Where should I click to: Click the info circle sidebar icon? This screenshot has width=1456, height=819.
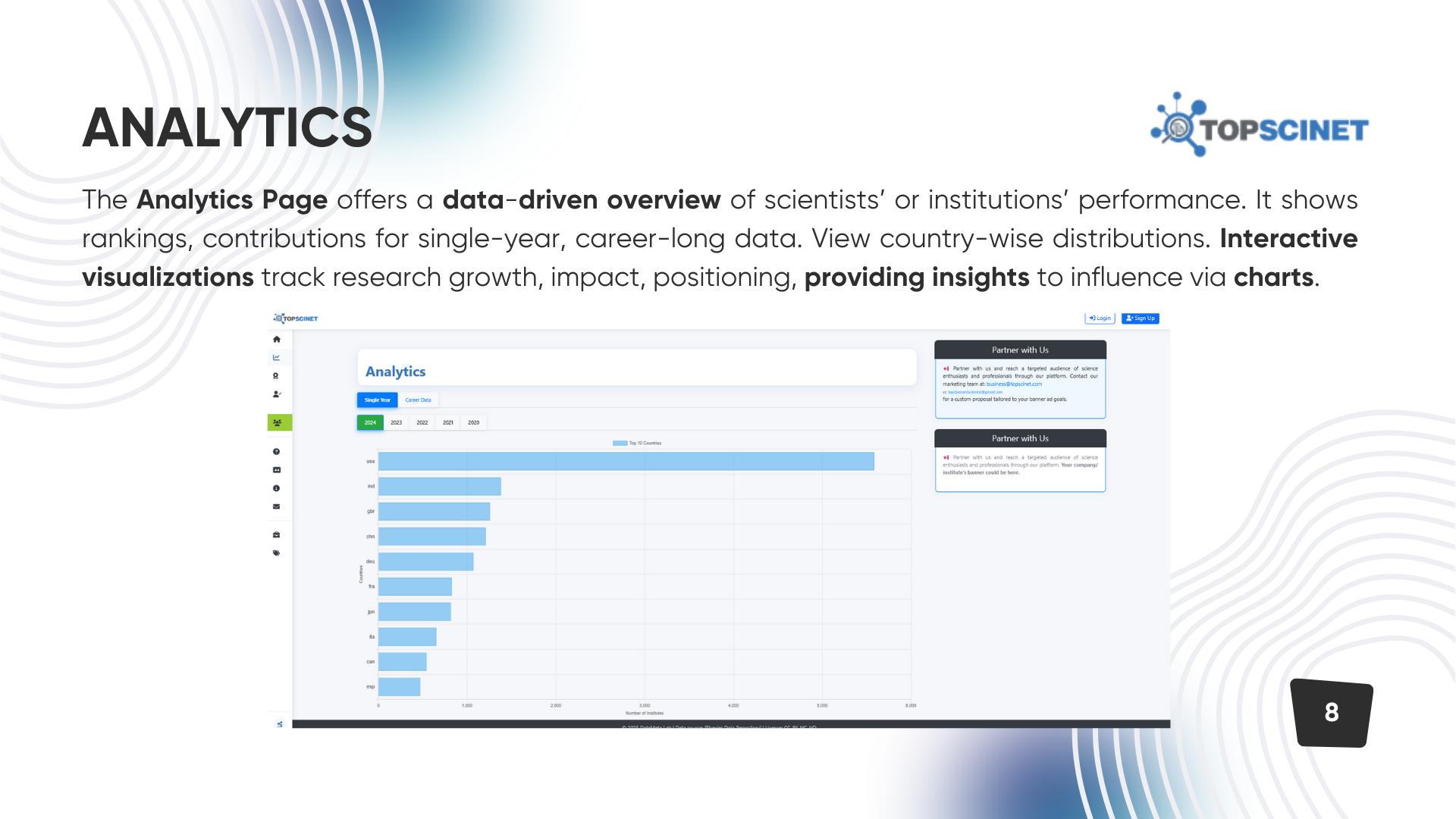(277, 488)
